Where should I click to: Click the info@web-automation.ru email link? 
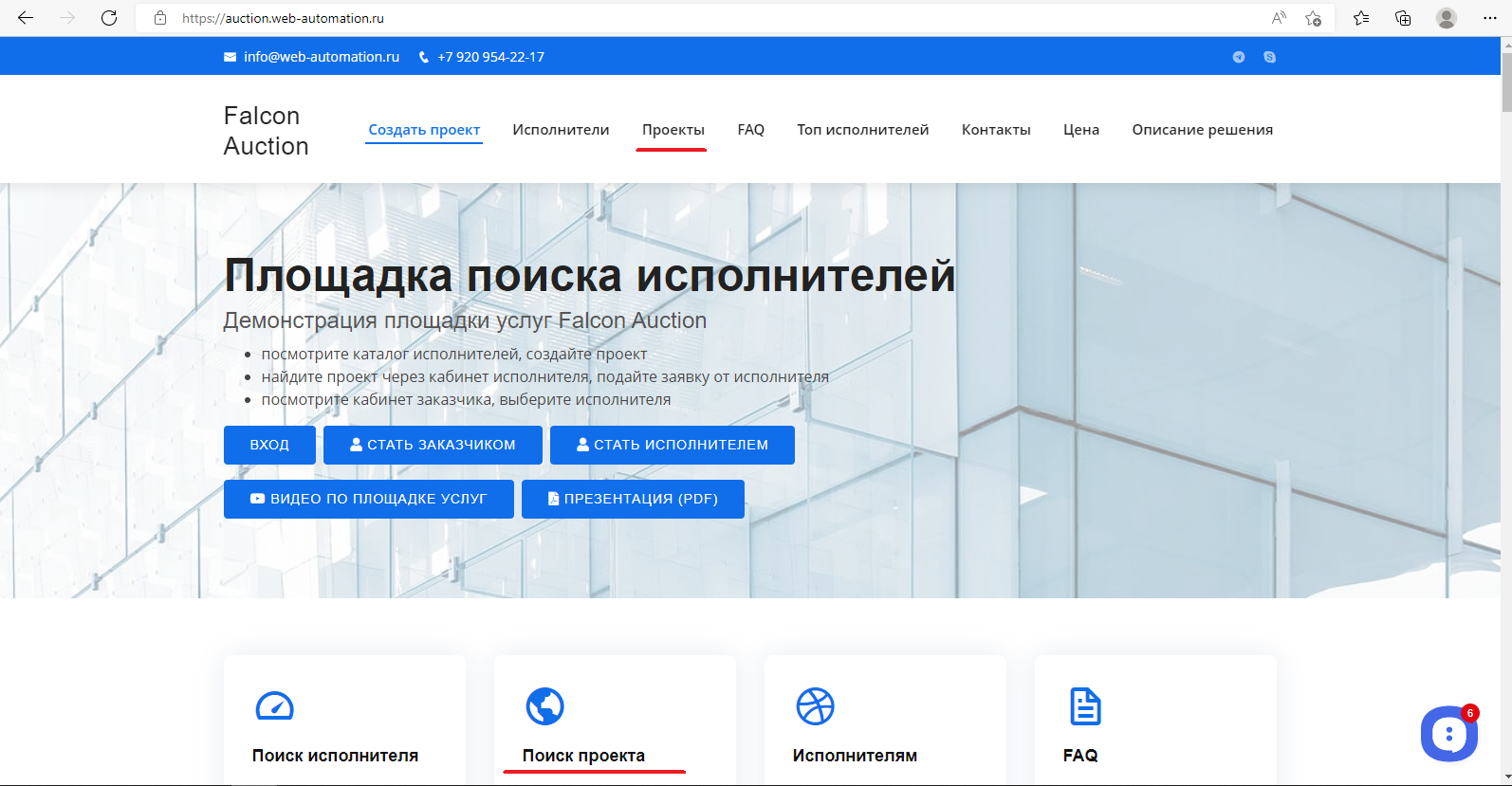(321, 57)
